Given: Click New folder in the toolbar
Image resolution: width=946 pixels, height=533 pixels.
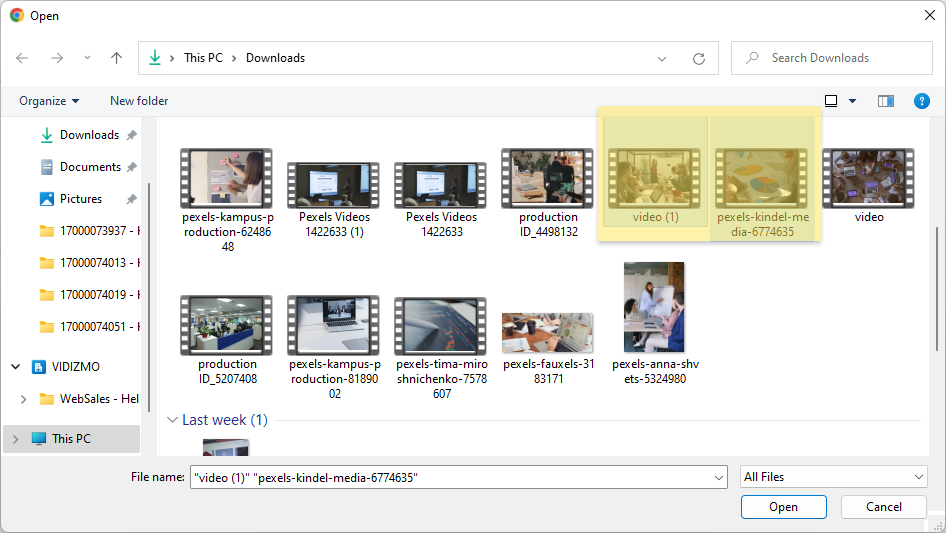Looking at the screenshot, I should click(139, 101).
